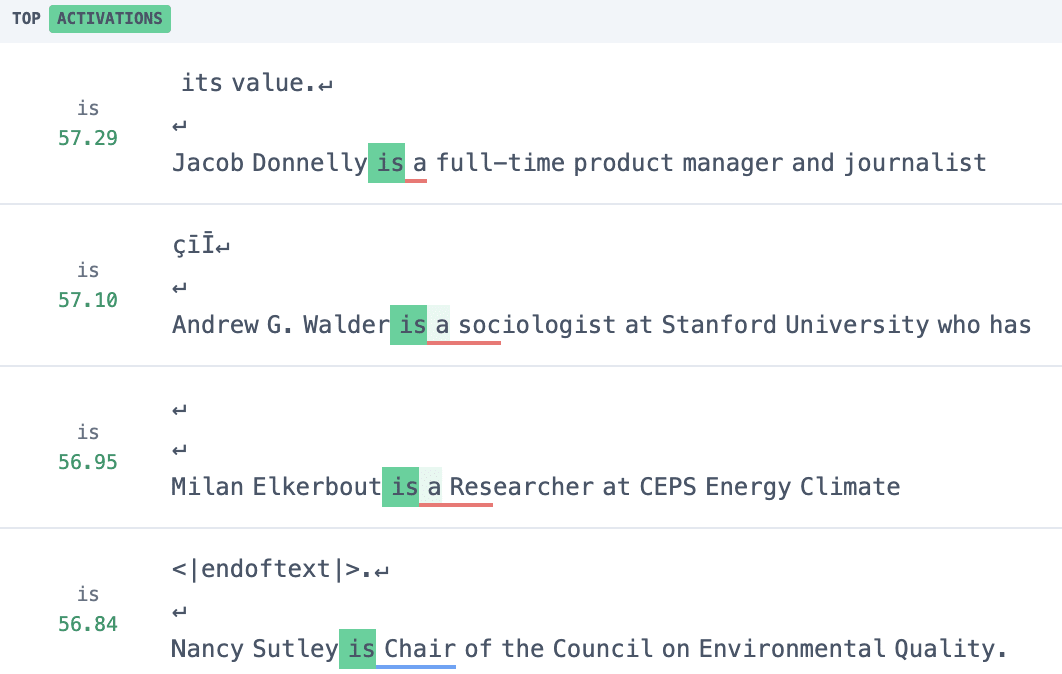Click highlighted "is" after Andrew G. Walder

(408, 325)
